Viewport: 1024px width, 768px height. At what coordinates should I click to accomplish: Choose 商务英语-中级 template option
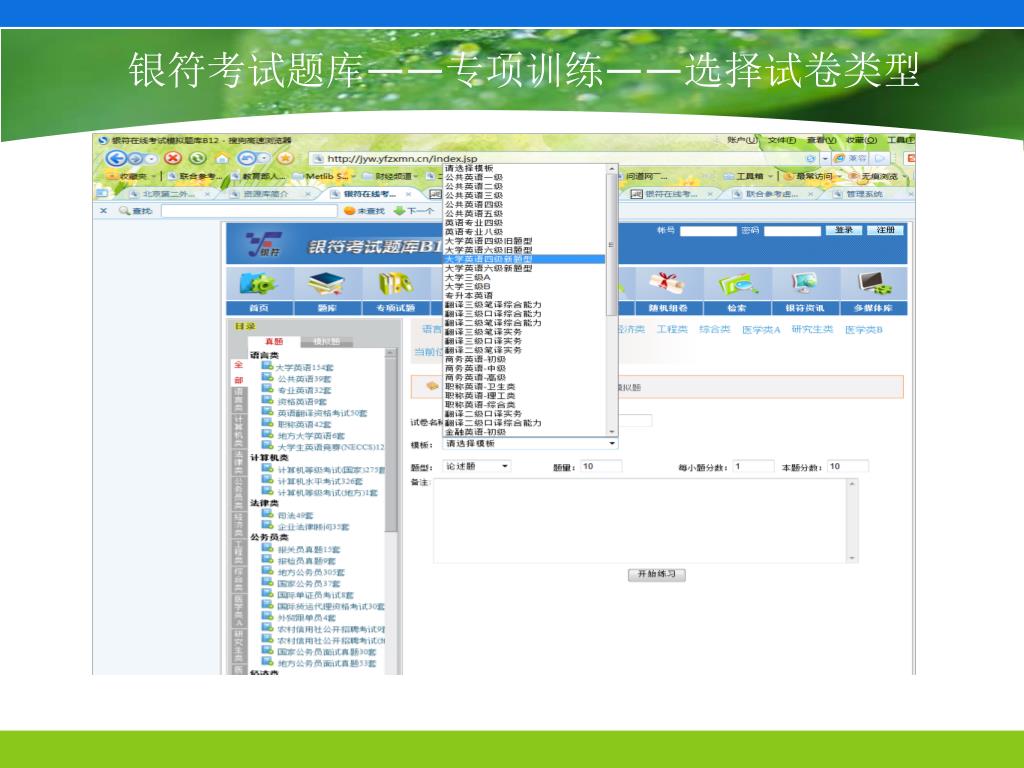(x=524, y=368)
